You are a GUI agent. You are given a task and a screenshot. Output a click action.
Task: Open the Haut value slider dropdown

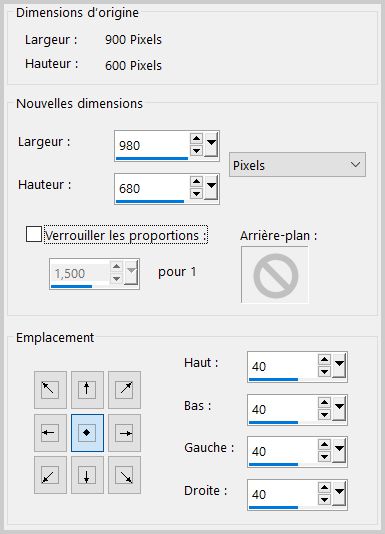point(339,365)
